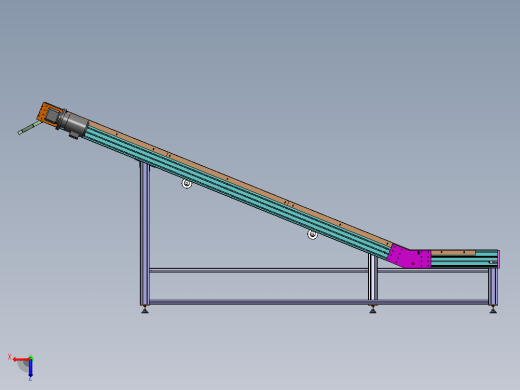Select leveling foot under right-end leg
The height and width of the screenshot is (390, 520).
(x=493, y=310)
